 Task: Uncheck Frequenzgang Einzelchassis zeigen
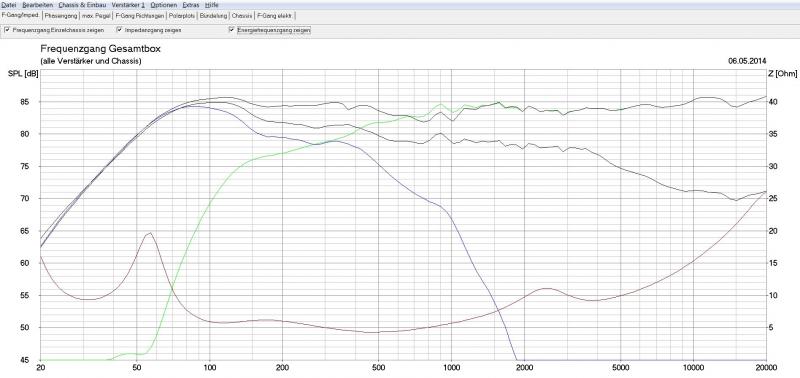[x=7, y=30]
